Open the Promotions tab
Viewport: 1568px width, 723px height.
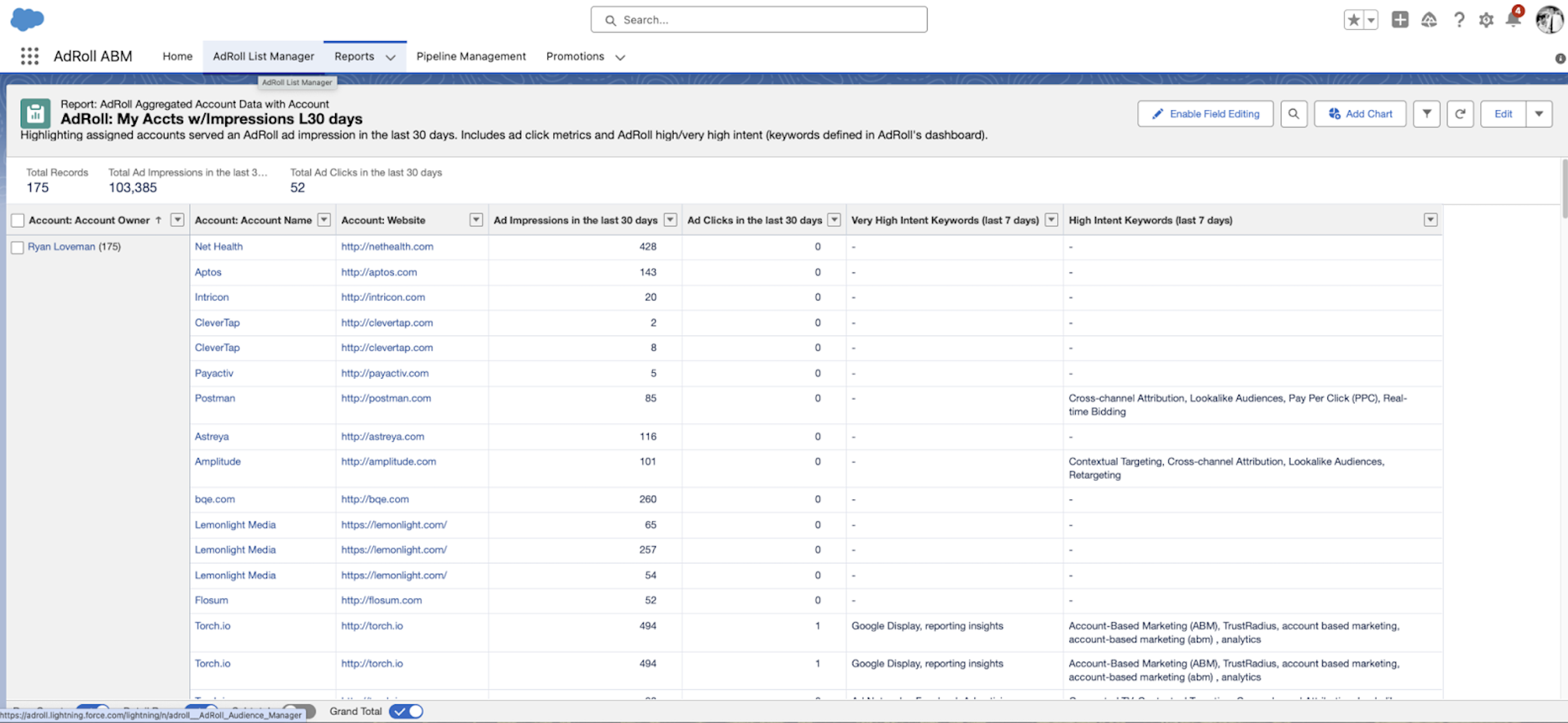574,56
